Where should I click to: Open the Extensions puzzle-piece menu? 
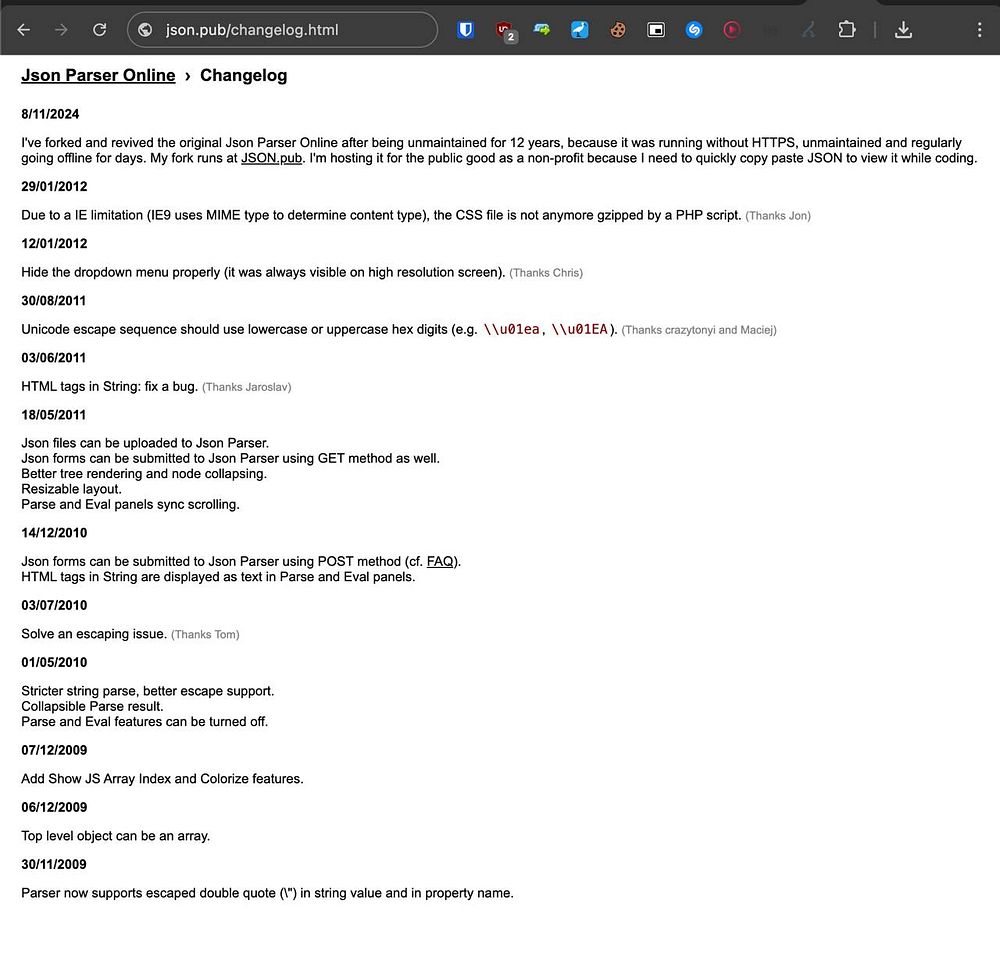coord(846,30)
